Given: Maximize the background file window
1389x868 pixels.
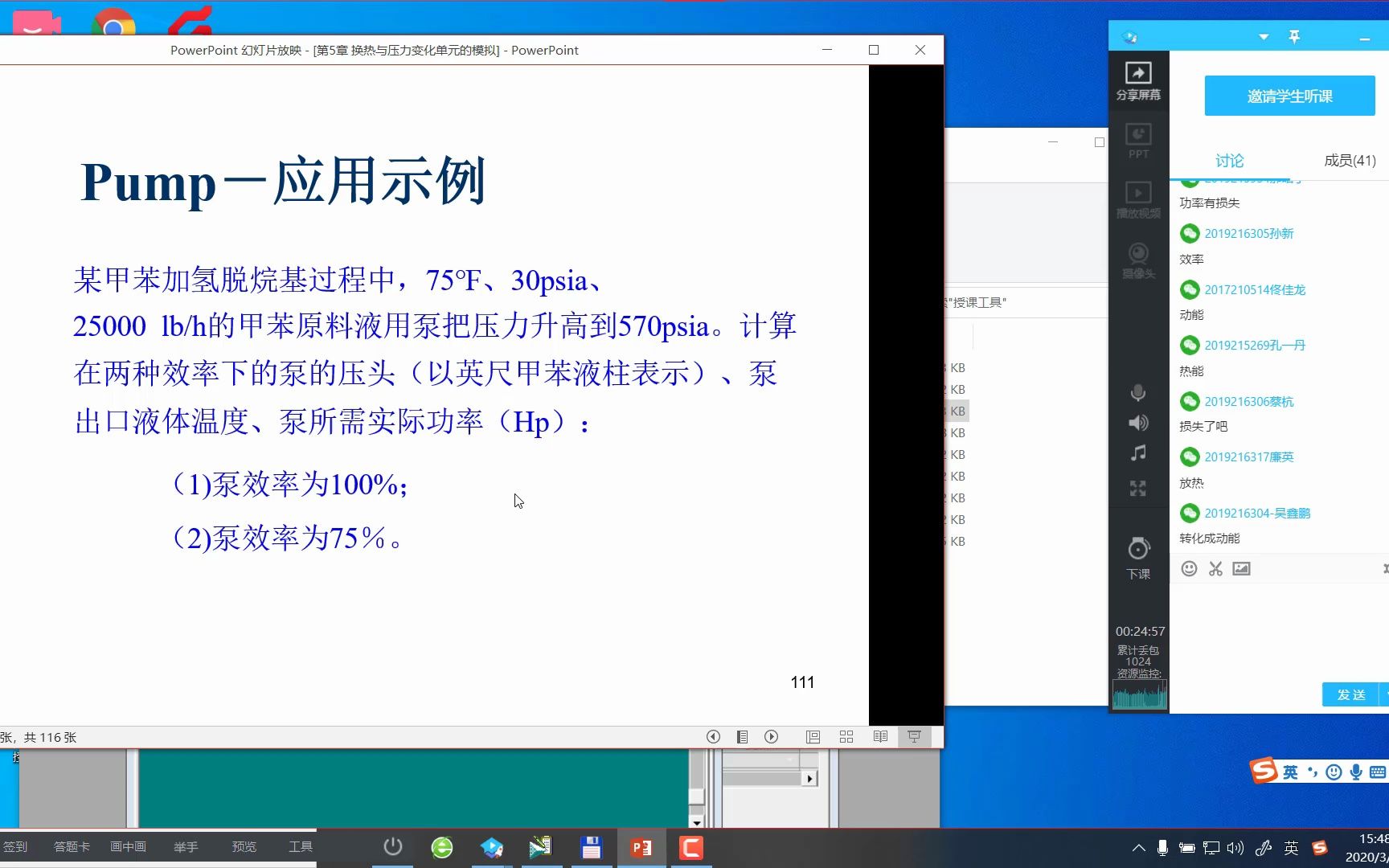Looking at the screenshot, I should (1099, 142).
